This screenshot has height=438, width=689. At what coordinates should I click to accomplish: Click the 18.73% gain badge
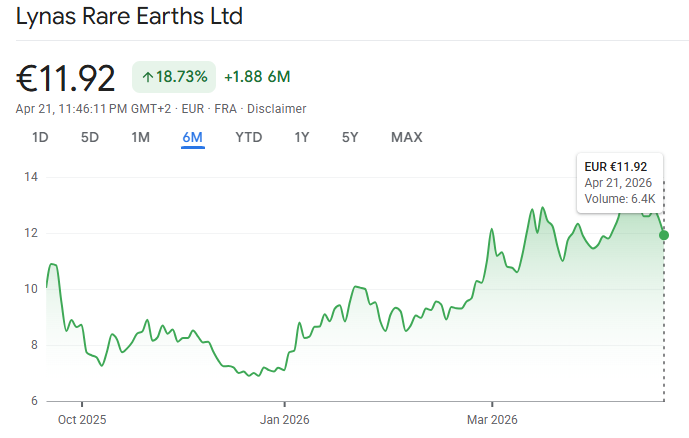(x=174, y=77)
